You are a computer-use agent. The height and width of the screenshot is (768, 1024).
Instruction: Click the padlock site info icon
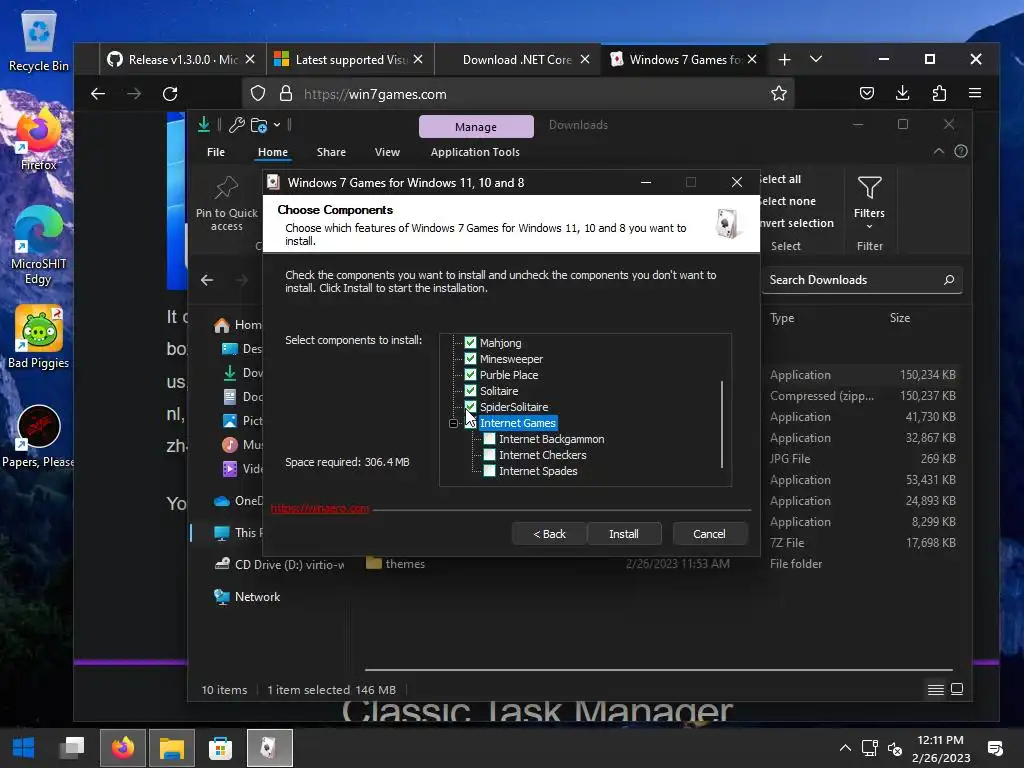285,94
